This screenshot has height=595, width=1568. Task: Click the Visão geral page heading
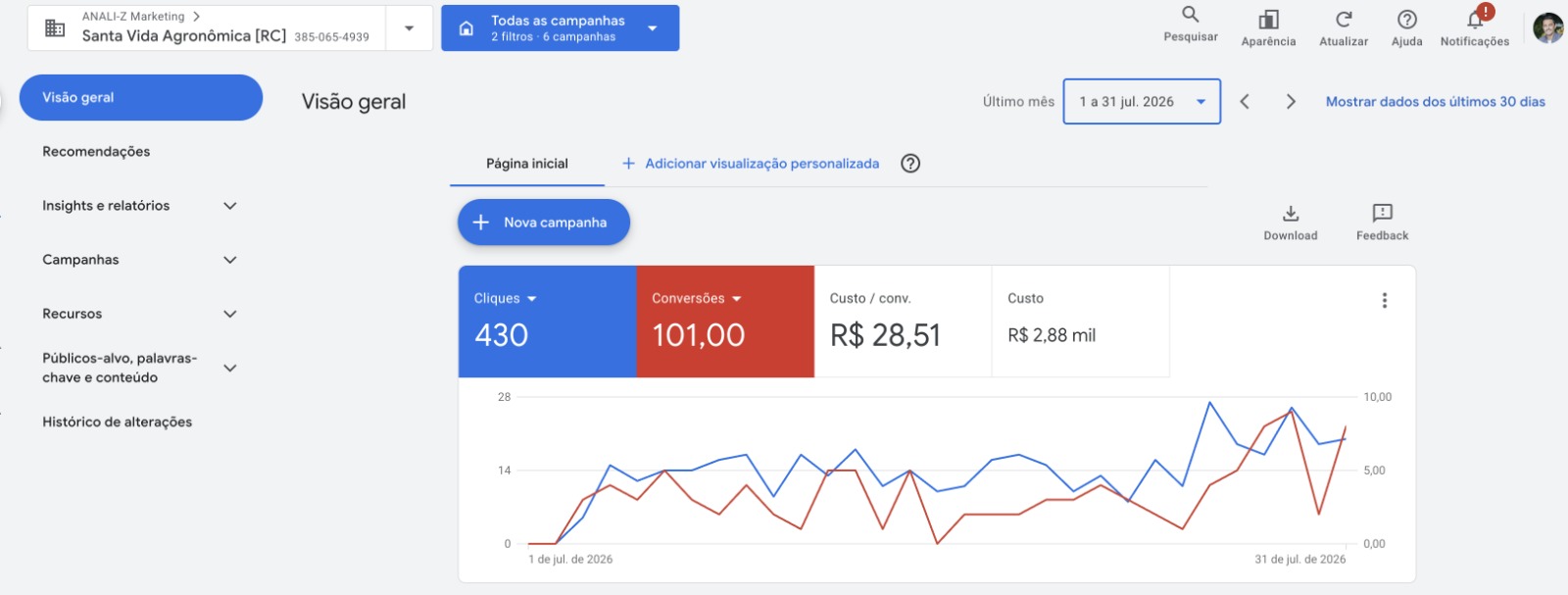(x=354, y=102)
